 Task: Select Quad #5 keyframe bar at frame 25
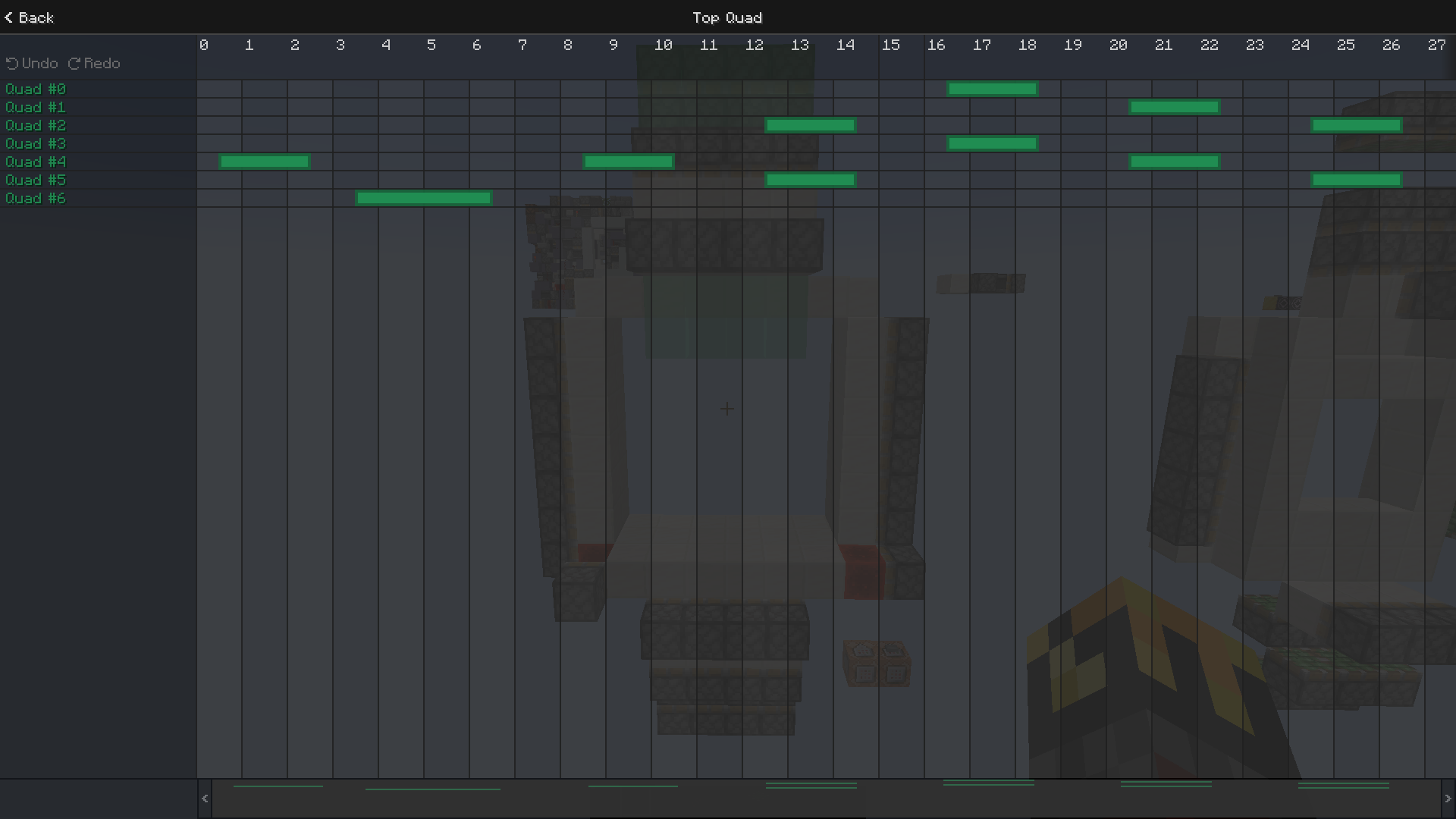pyautogui.click(x=1357, y=180)
